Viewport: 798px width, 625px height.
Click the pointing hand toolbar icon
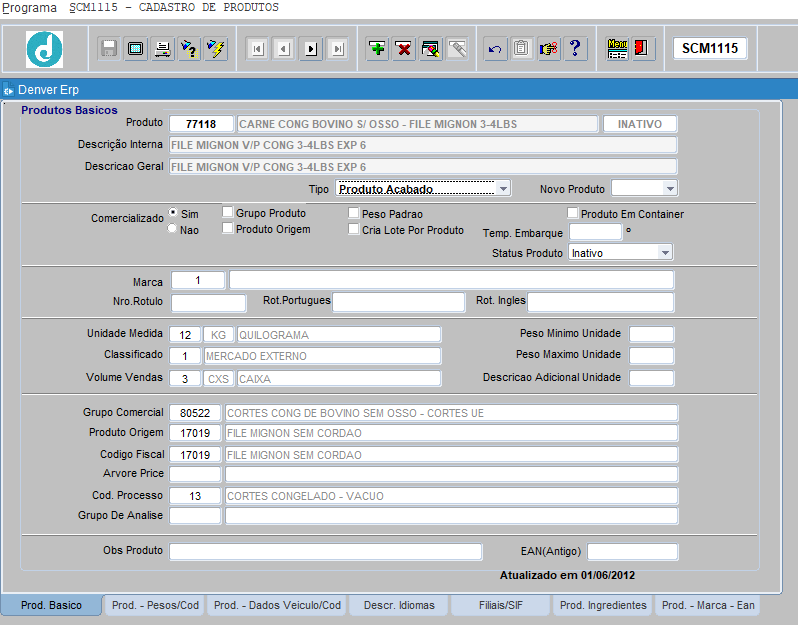coord(549,49)
